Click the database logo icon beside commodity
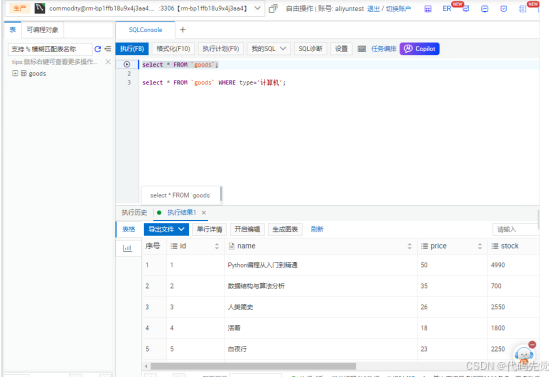The width and height of the screenshot is (553, 377). [40, 8]
